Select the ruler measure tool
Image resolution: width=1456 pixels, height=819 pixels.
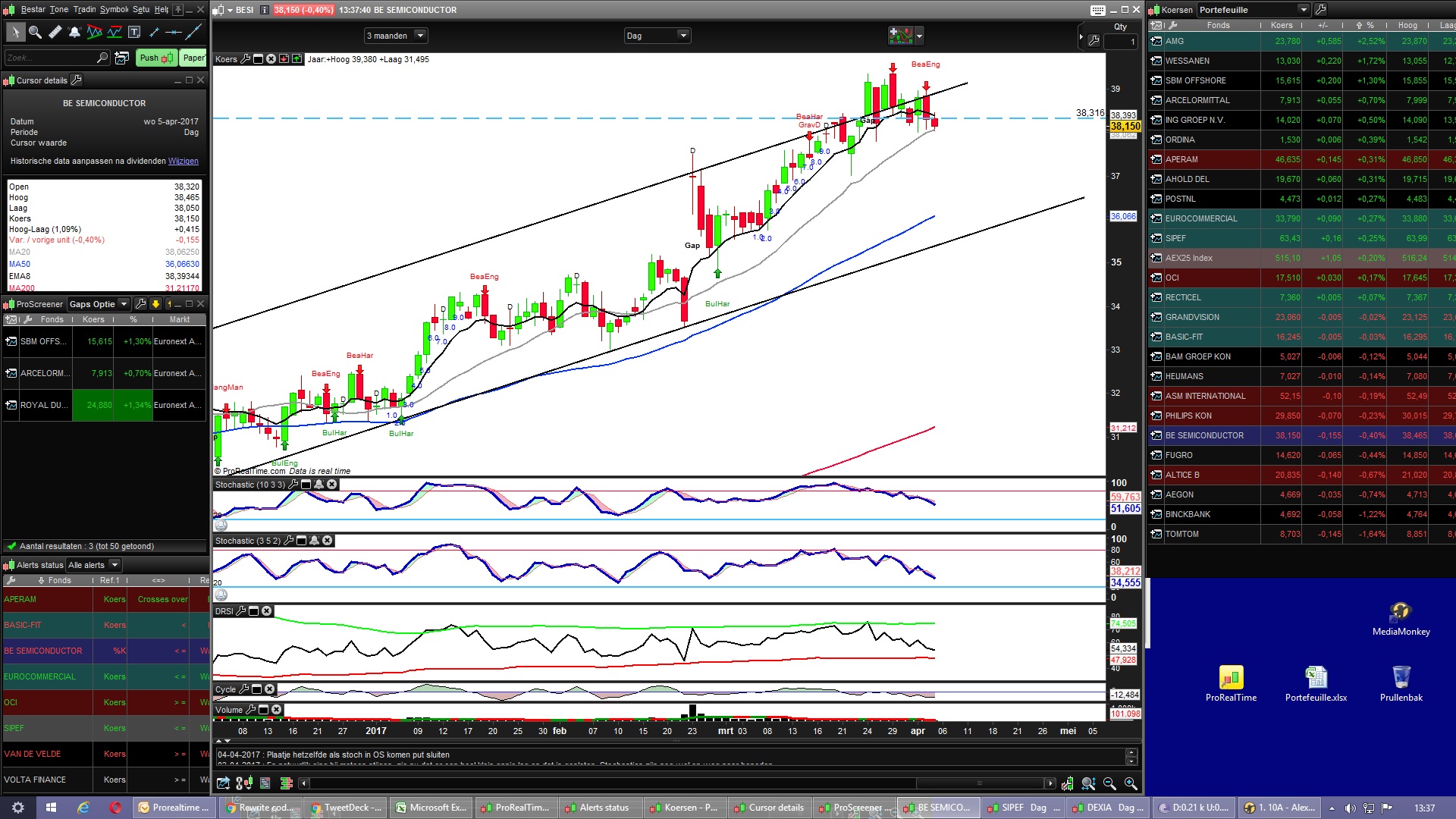[55, 32]
